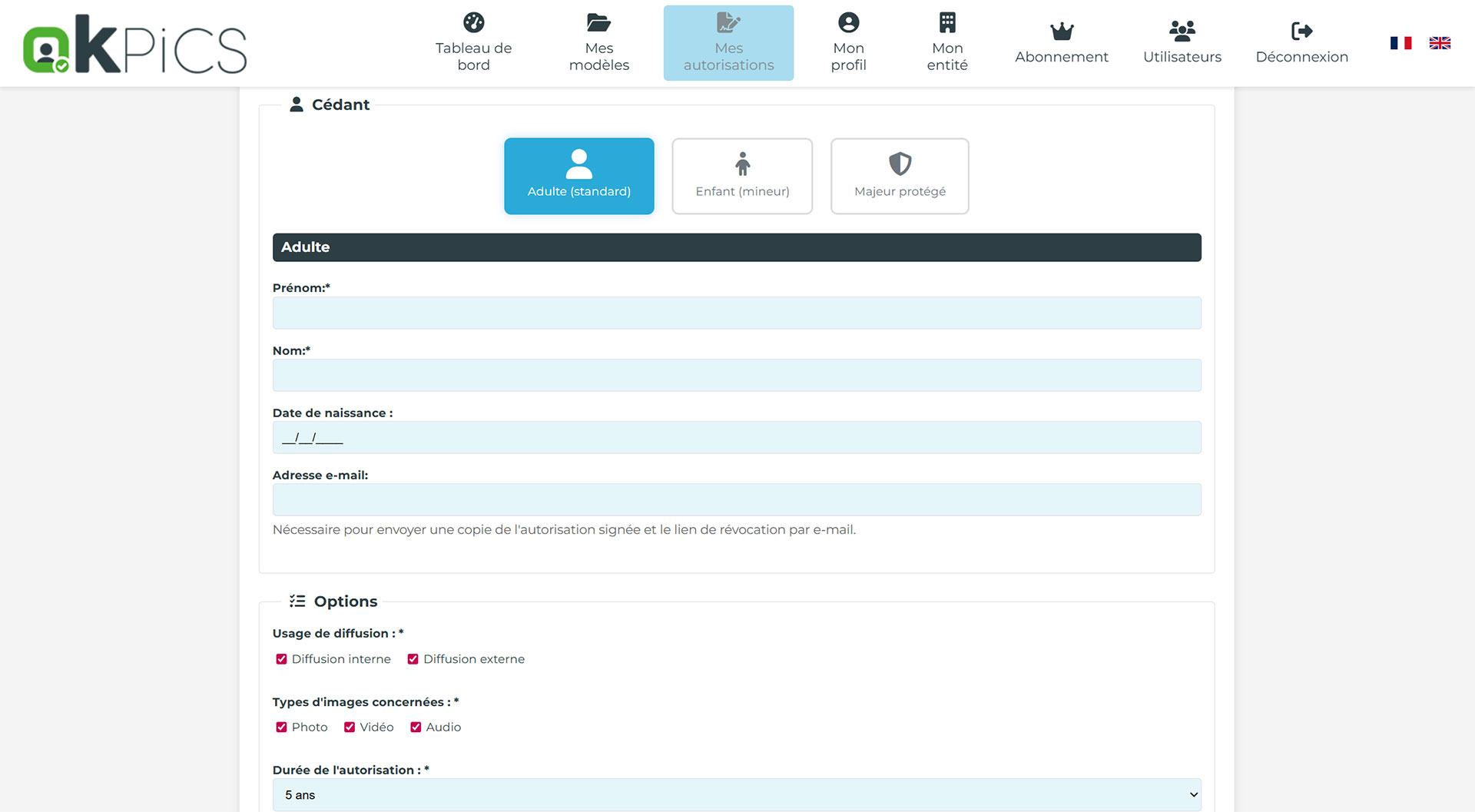Toggle the Audio checkbox
The width and height of the screenshot is (1475, 812).
tap(416, 727)
